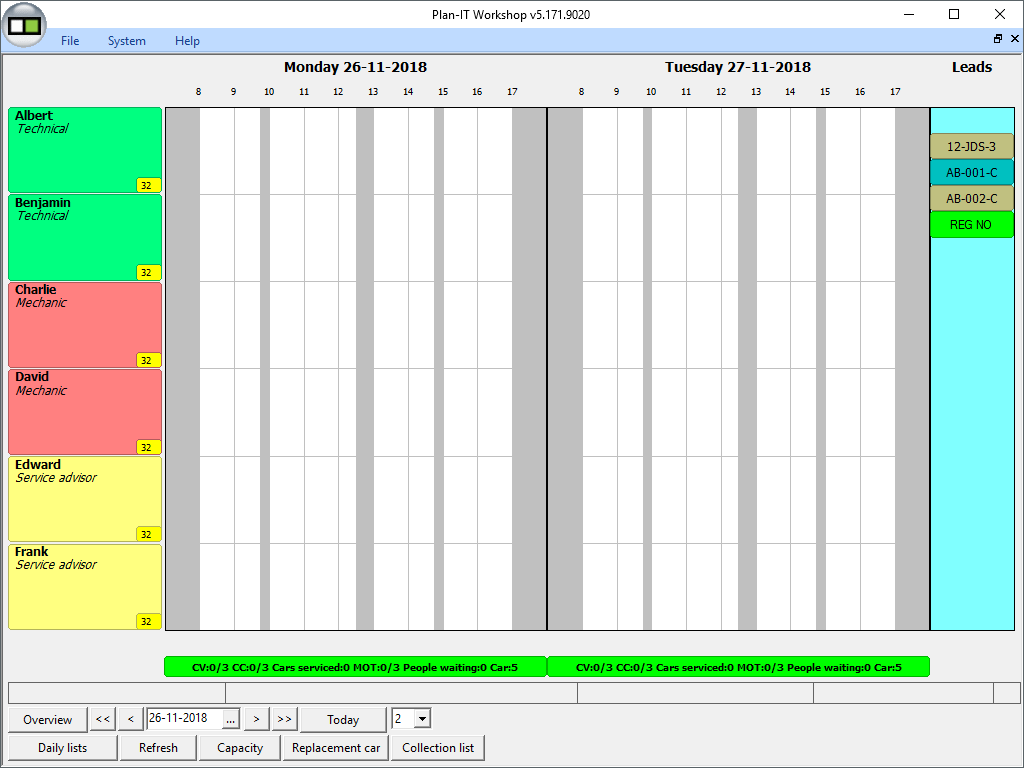Click the Plan-IT application logo icon
Image resolution: width=1024 pixels, height=768 pixels.
[x=26, y=25]
